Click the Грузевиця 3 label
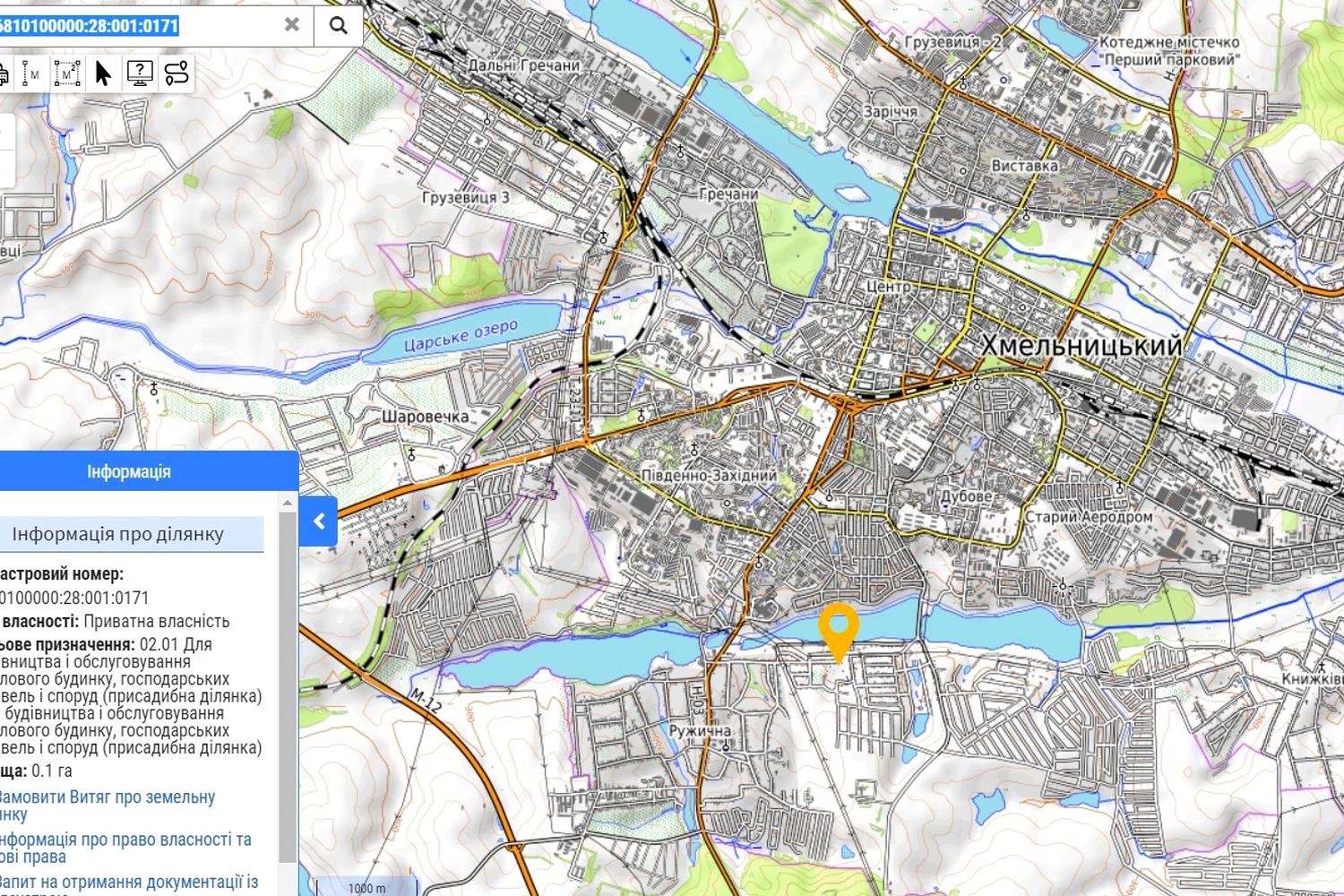The height and width of the screenshot is (896, 1344). click(465, 197)
